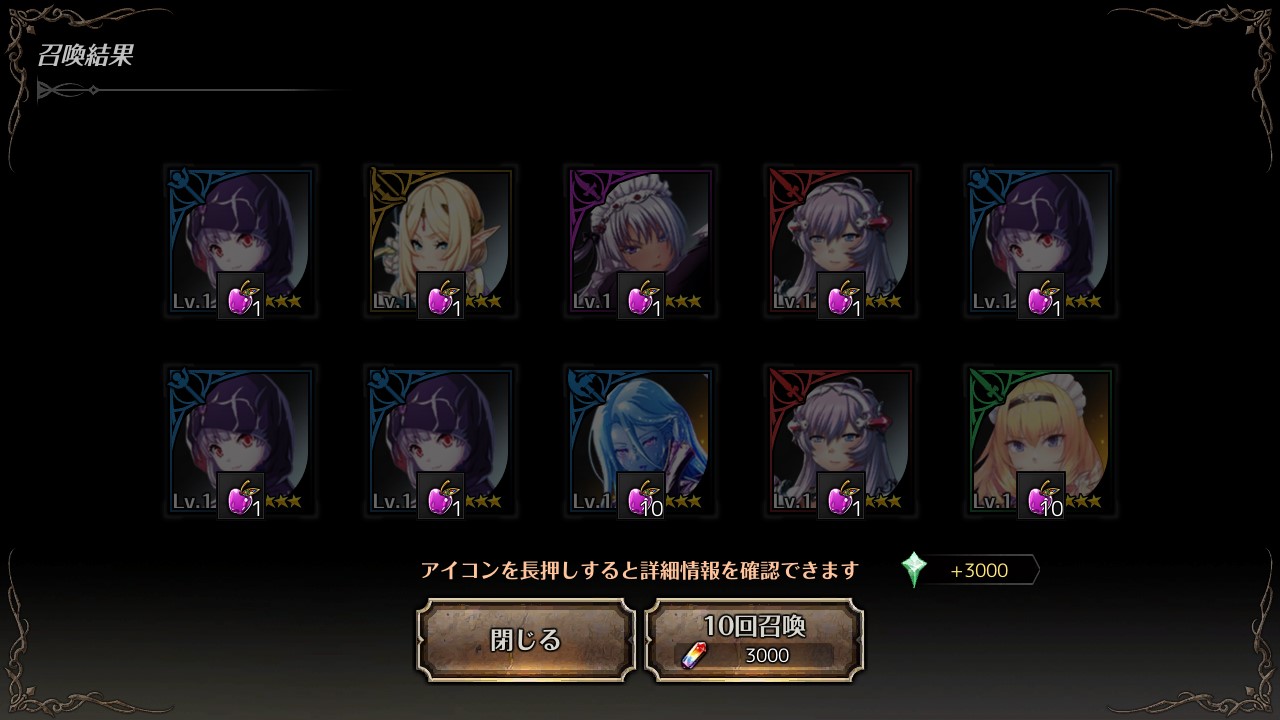Screen dimensions: 1280x720
Task: Tap the dark-skinned maid in the purple frame
Action: [x=641, y=241]
